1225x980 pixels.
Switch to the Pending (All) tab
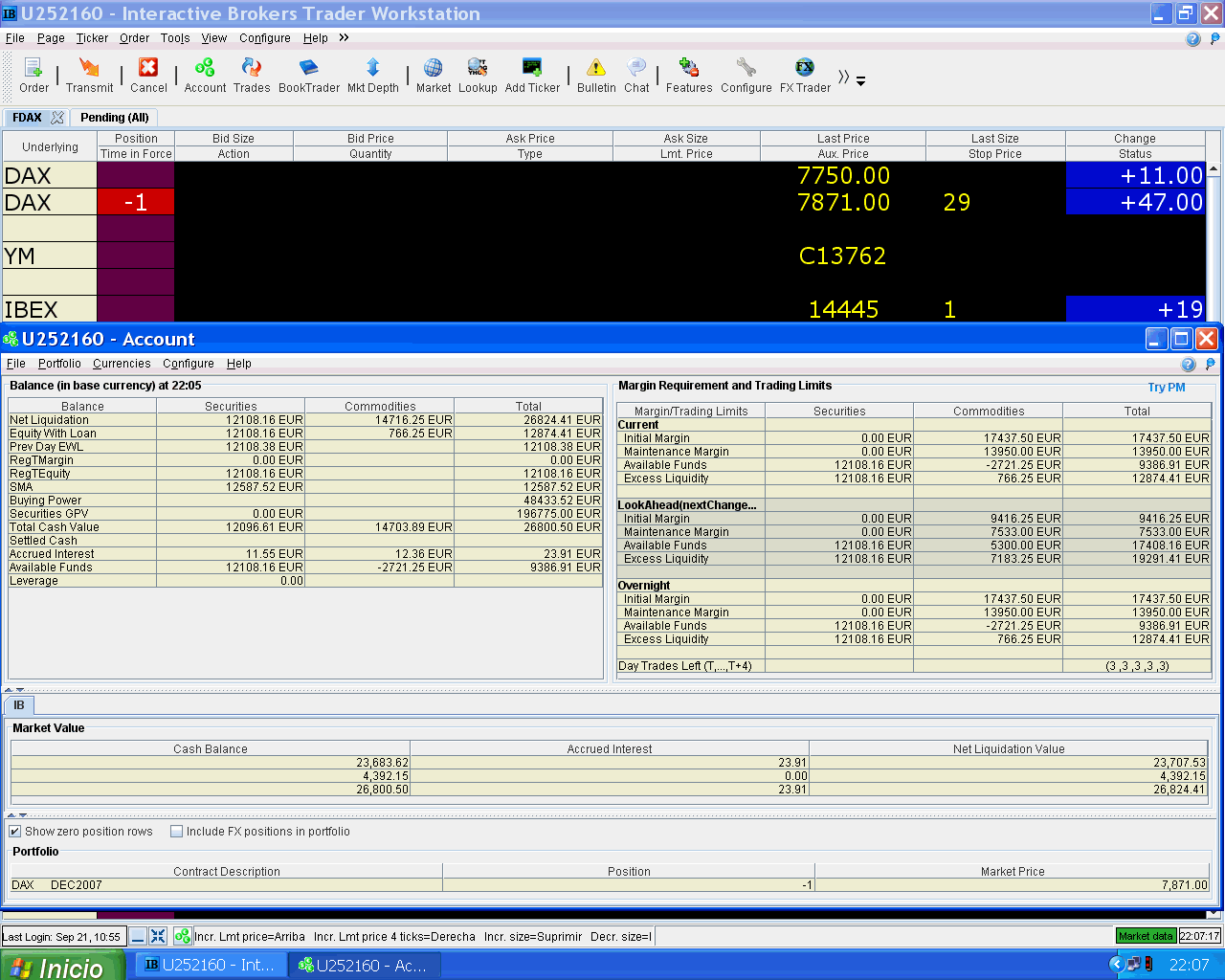click(114, 118)
